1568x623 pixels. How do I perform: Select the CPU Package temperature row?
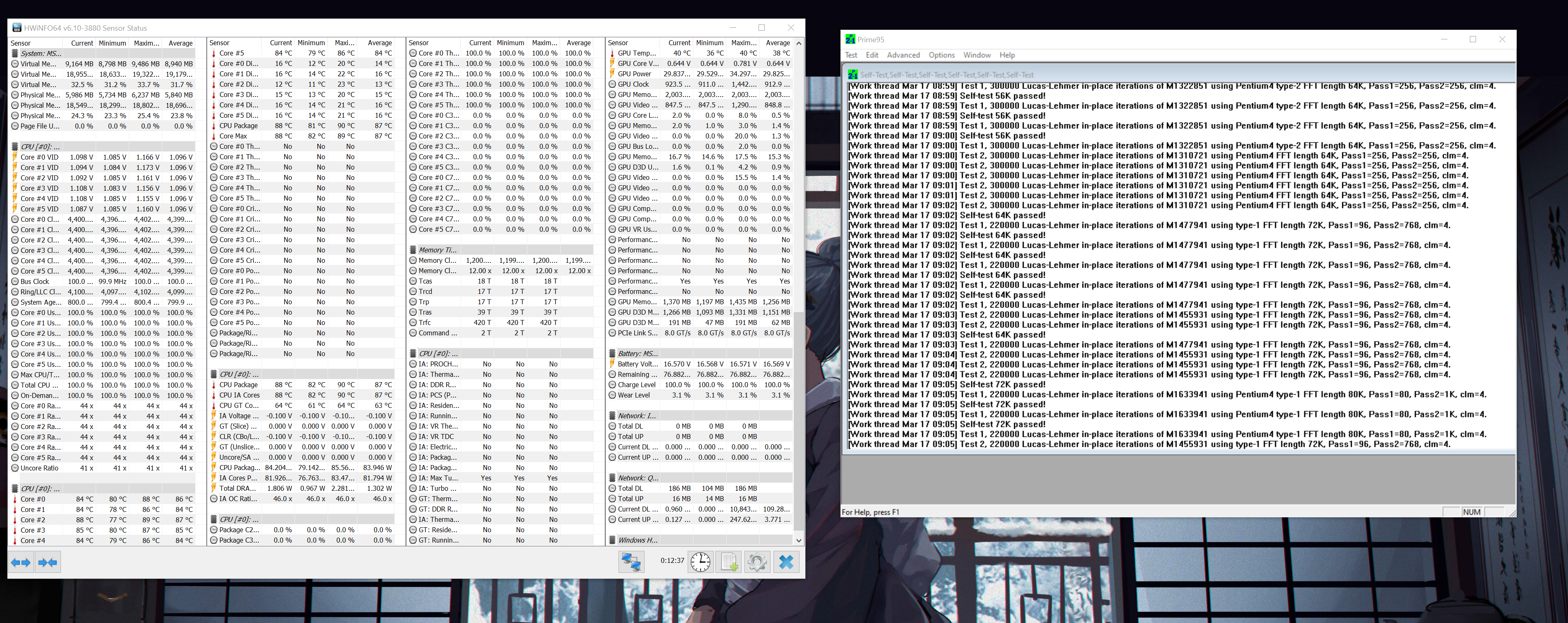(238, 126)
